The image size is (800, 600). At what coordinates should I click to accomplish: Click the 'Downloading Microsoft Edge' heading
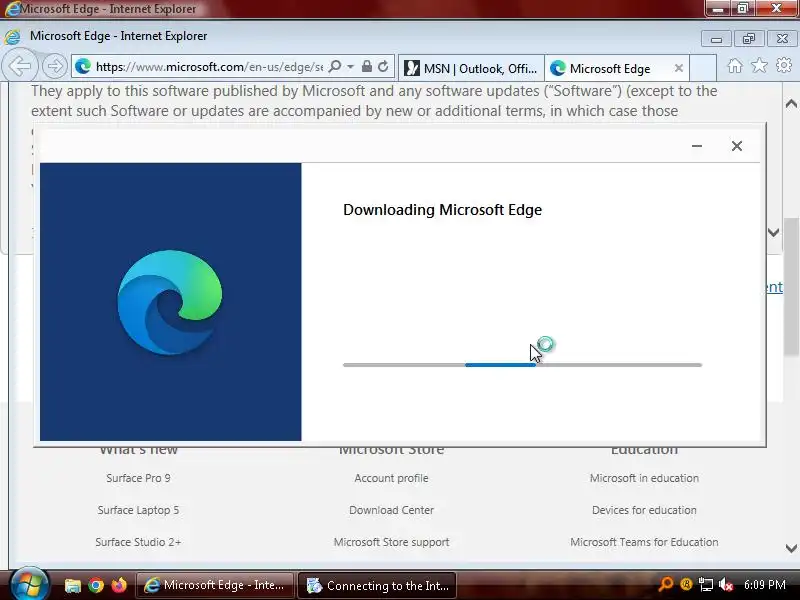(x=442, y=210)
